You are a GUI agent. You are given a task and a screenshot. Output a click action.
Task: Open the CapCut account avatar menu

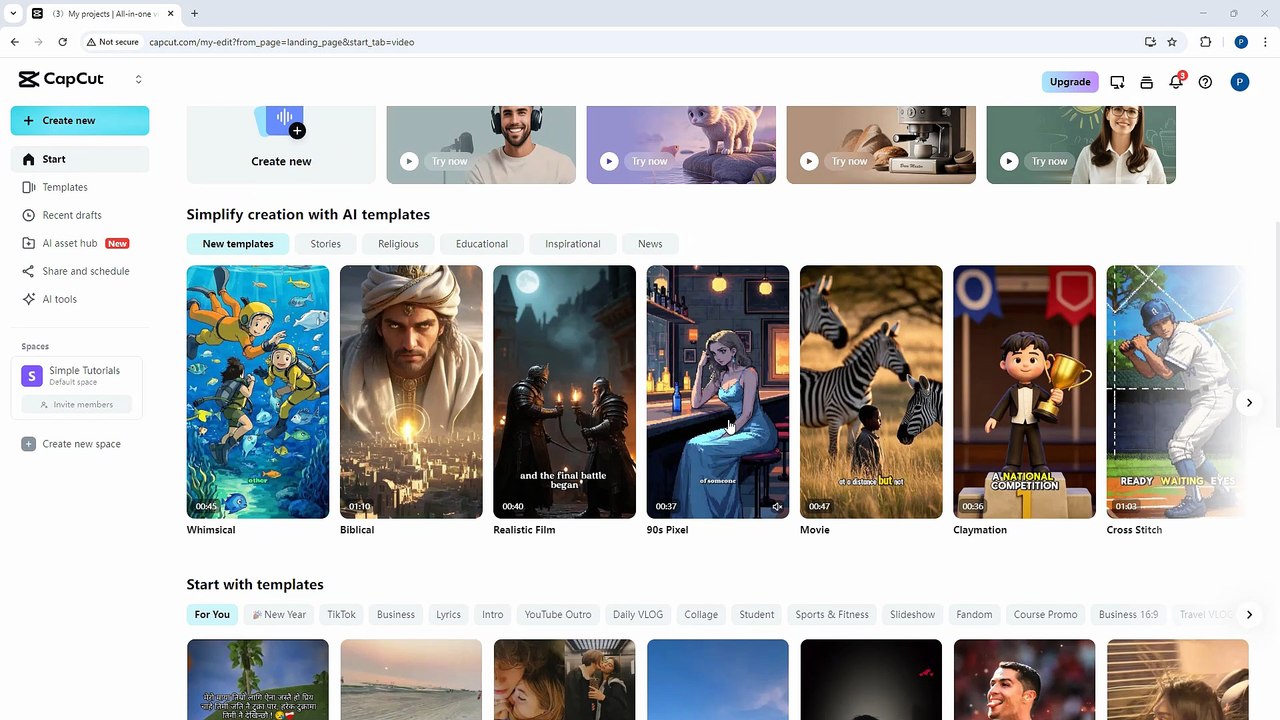click(x=1240, y=82)
